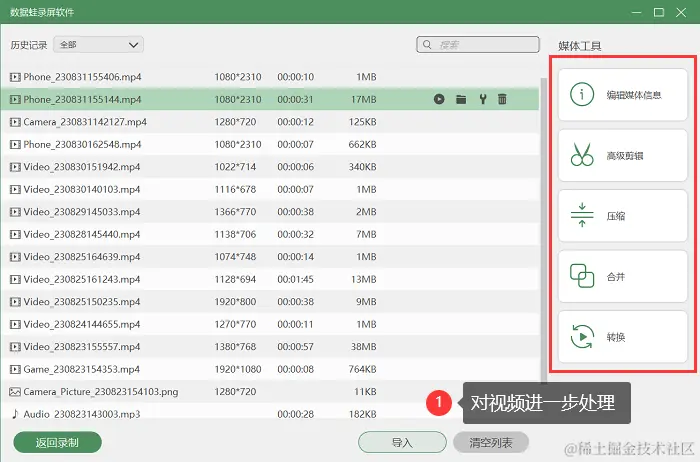Select Audio_230823143003.mp3 file name
This screenshot has height=462, width=700.
82,414
